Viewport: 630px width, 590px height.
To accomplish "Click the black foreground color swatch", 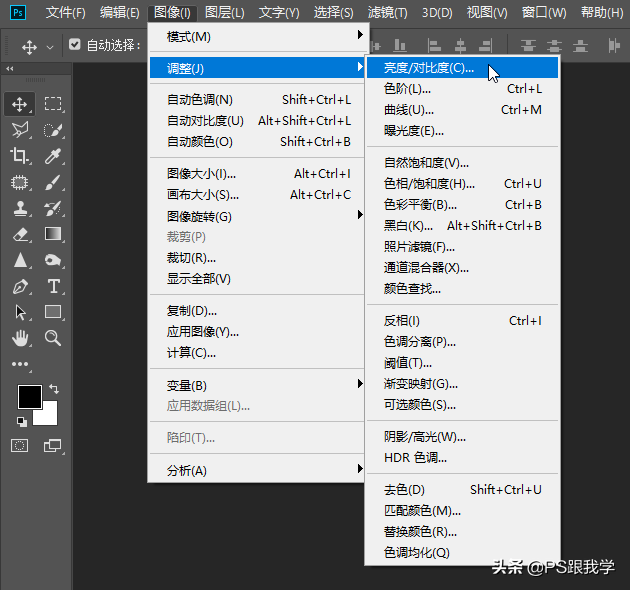I will (28, 396).
